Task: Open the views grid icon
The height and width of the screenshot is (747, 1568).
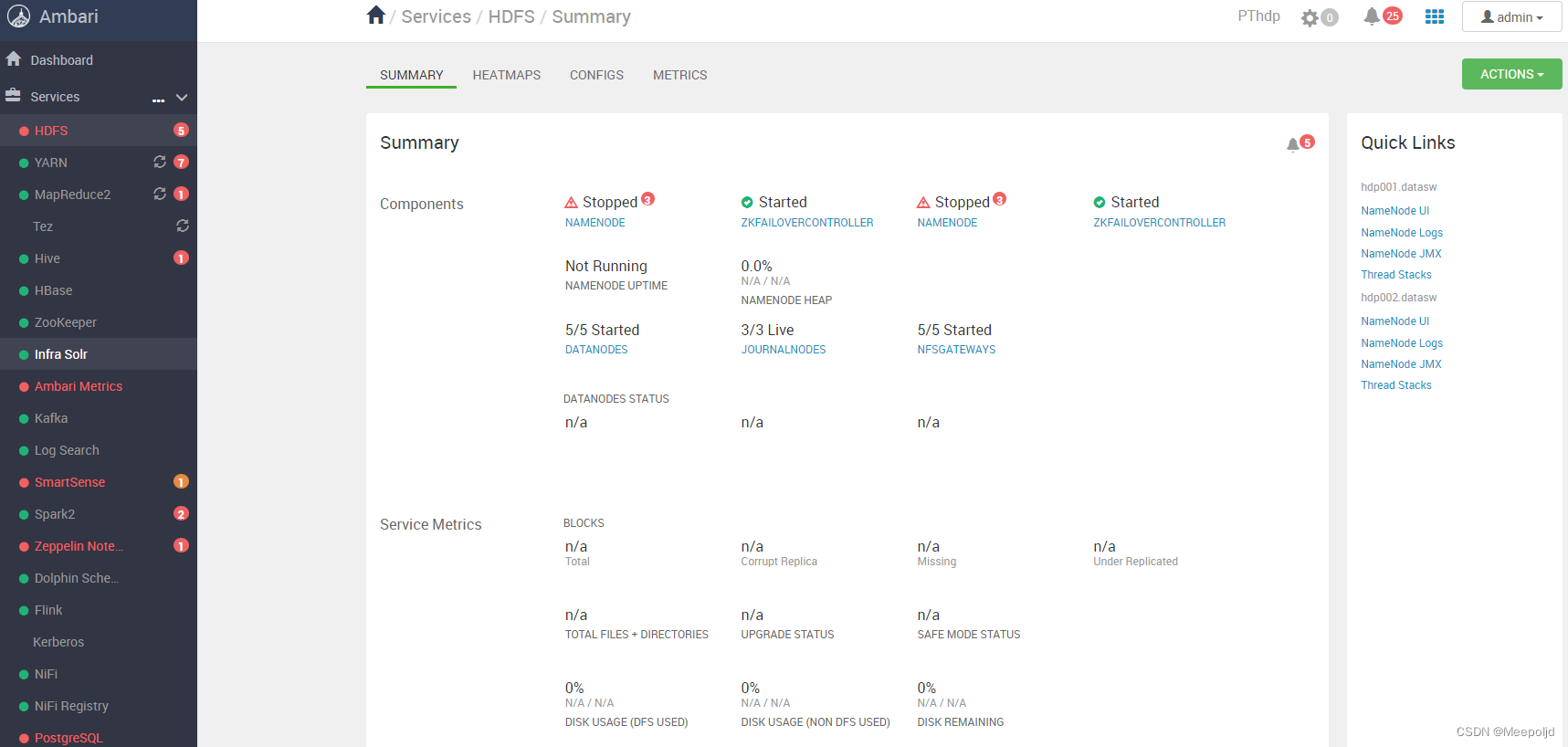Action: [x=1435, y=16]
